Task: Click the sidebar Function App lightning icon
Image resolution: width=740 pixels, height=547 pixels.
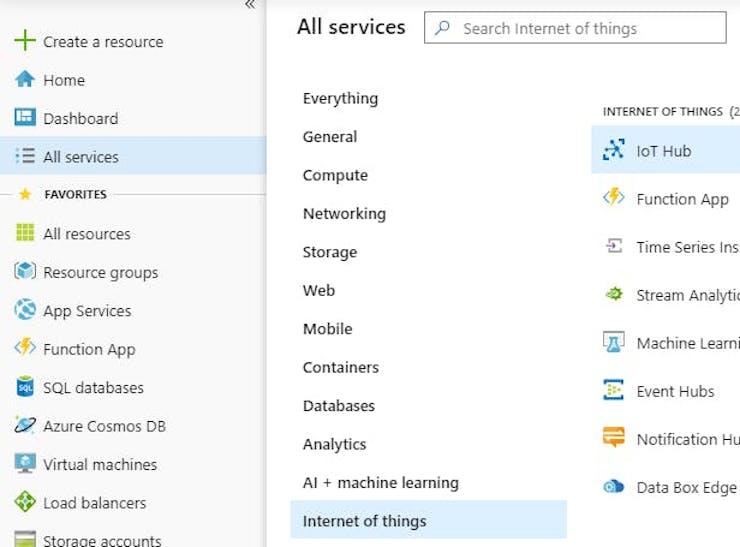Action: [x=25, y=348]
